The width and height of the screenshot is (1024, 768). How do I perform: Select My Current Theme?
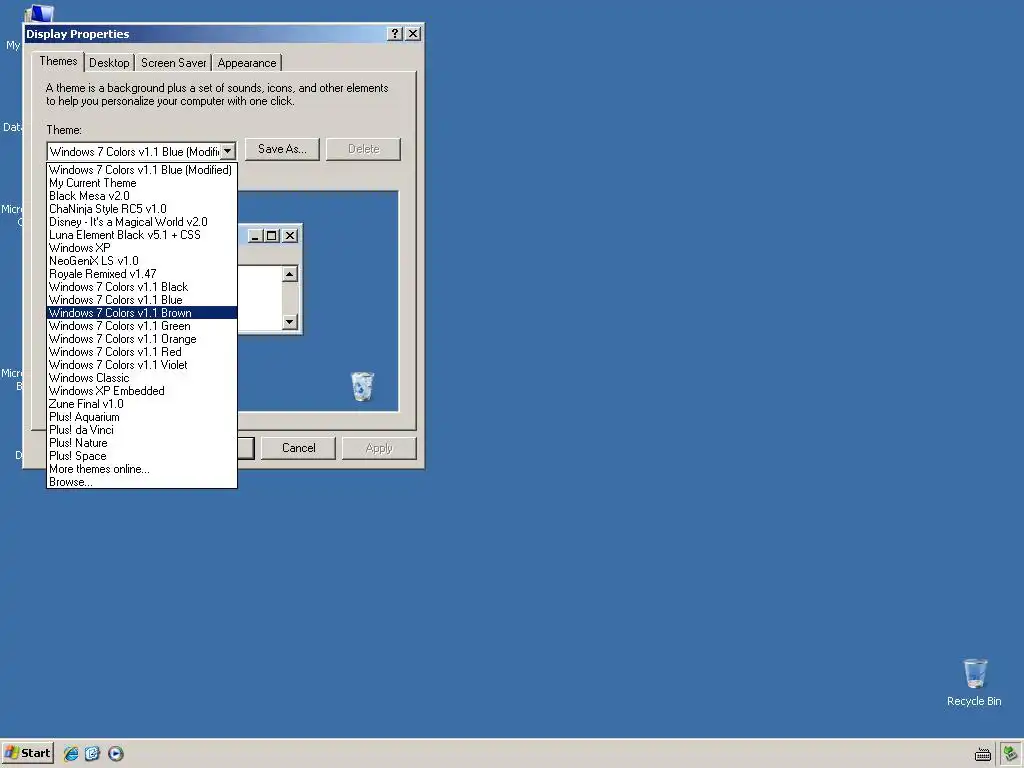click(142, 183)
